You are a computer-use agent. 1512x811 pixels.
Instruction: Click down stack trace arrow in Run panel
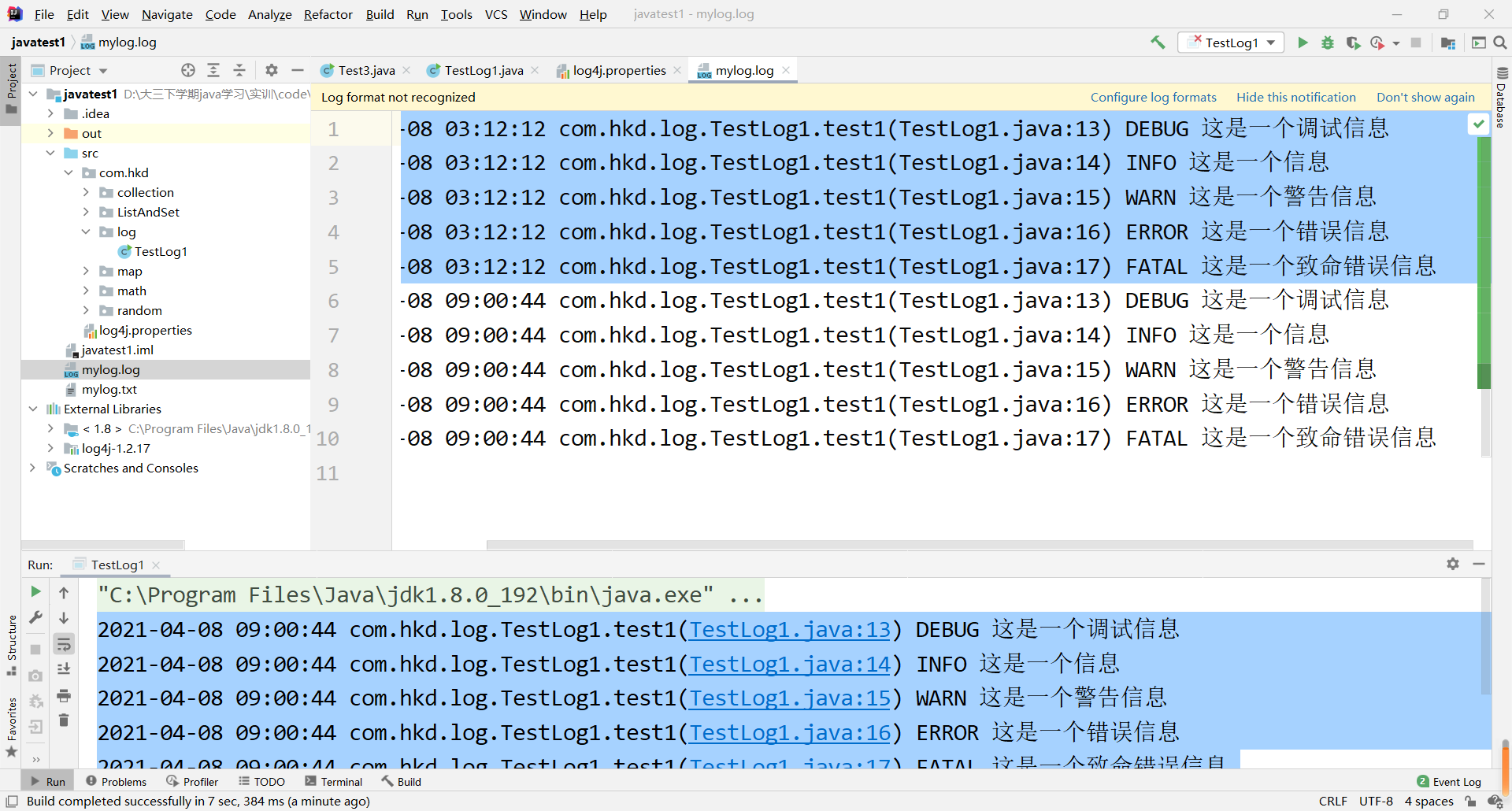64,618
